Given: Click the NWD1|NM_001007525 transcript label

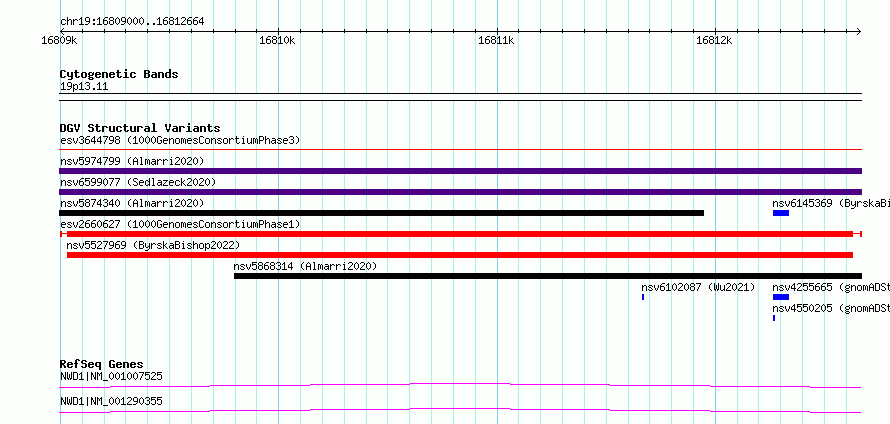Looking at the screenshot, I should (x=111, y=376).
